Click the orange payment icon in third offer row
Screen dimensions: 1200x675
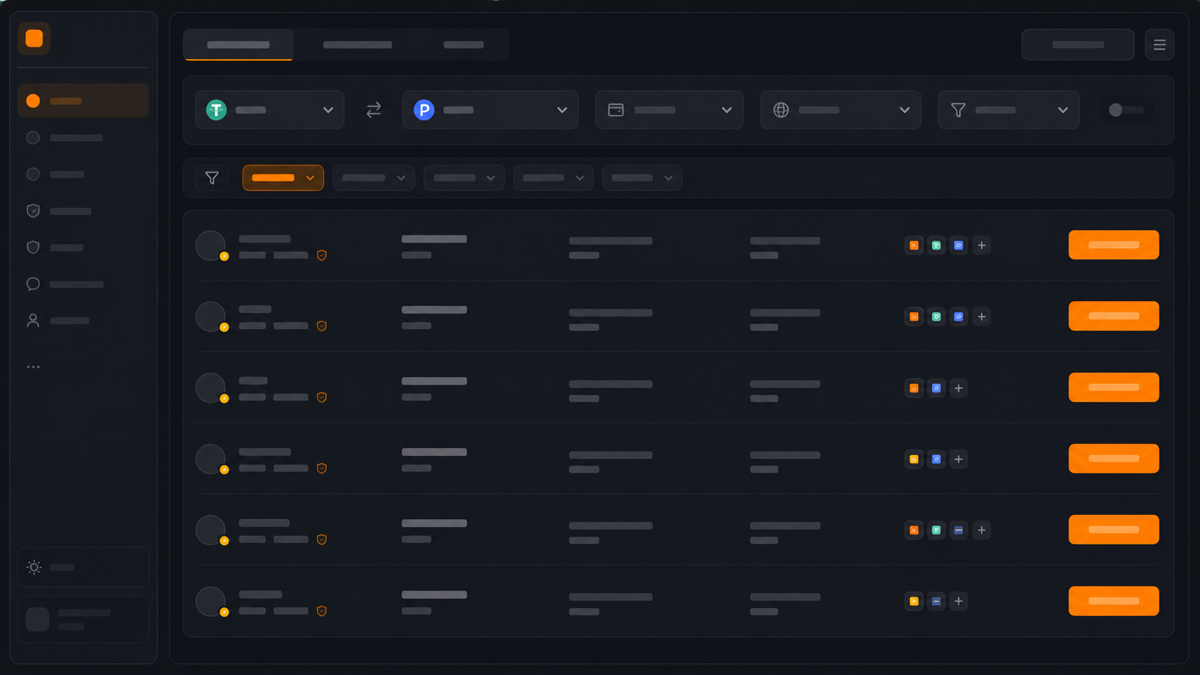[914, 388]
